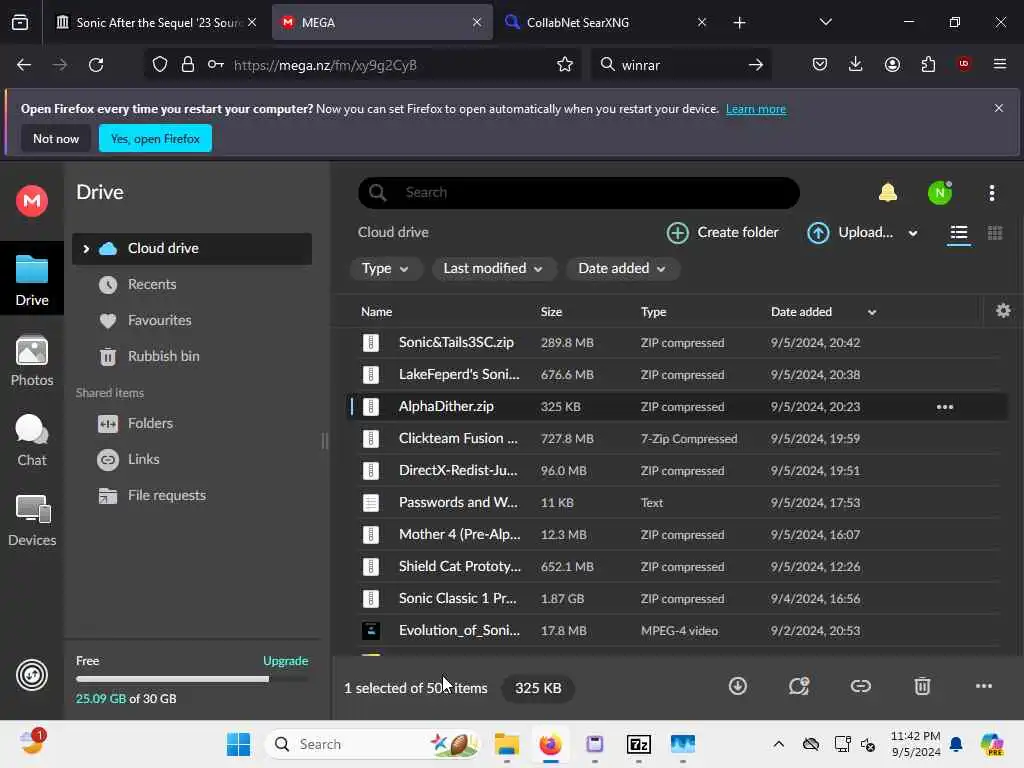Screen dimensions: 1024x768
Task: Select the MEGA browser tab
Action: pyautogui.click(x=382, y=22)
